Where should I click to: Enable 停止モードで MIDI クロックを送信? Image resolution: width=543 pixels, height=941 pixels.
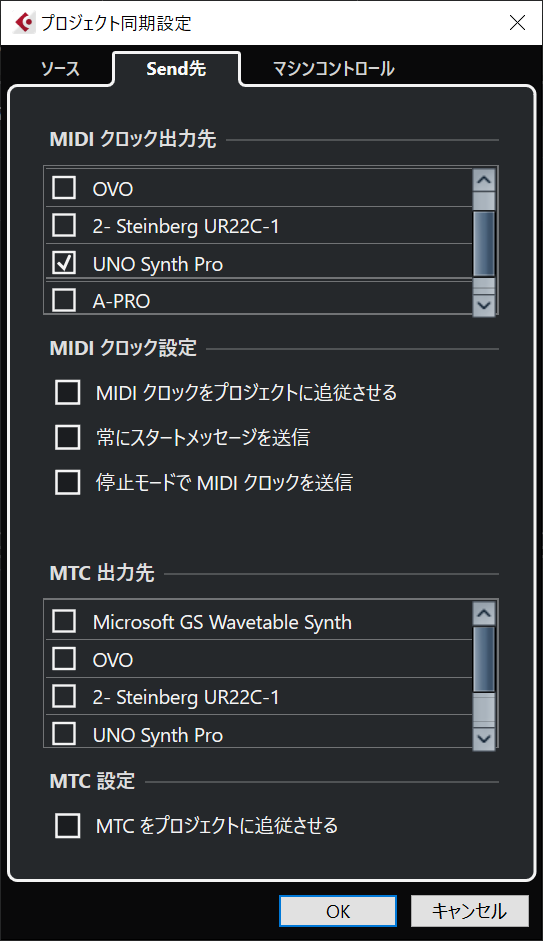click(x=67, y=482)
